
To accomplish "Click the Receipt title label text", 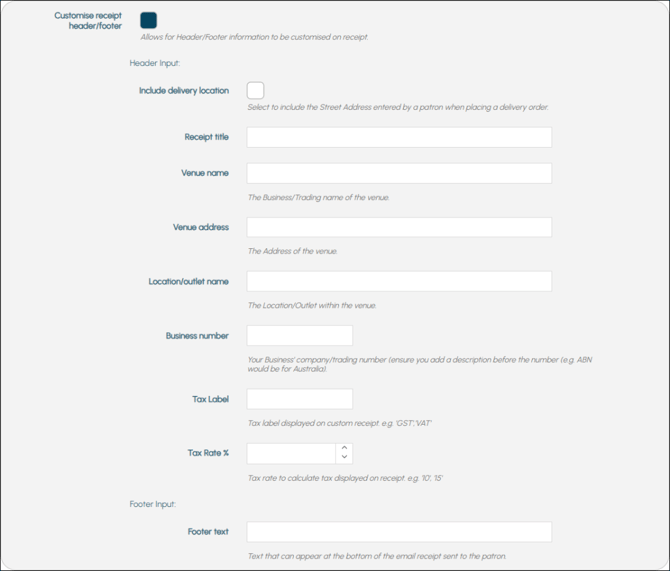I will pyautogui.click(x=206, y=137).
